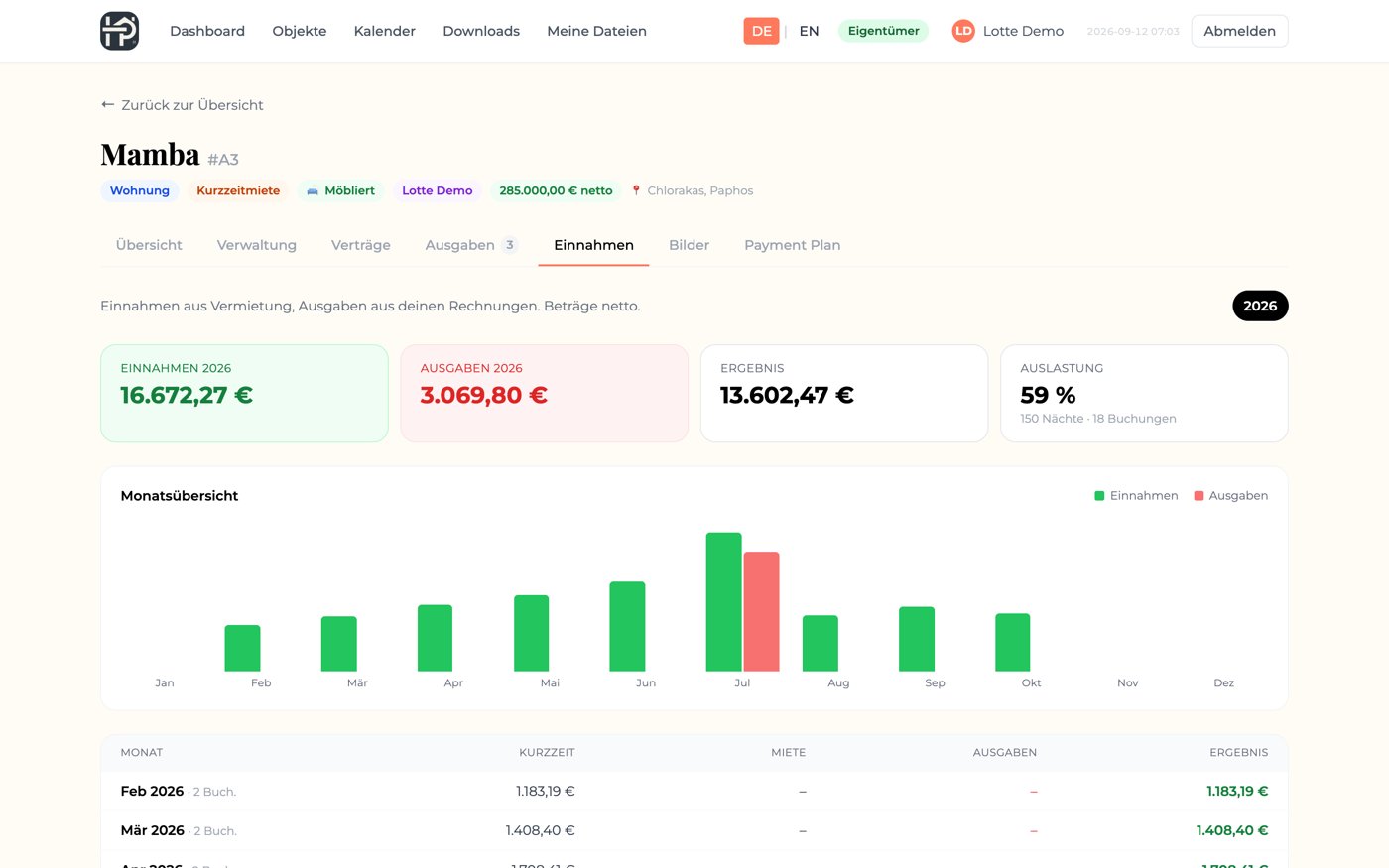Click the green July income bar
This screenshot has height=868, width=1389.
pos(723,602)
